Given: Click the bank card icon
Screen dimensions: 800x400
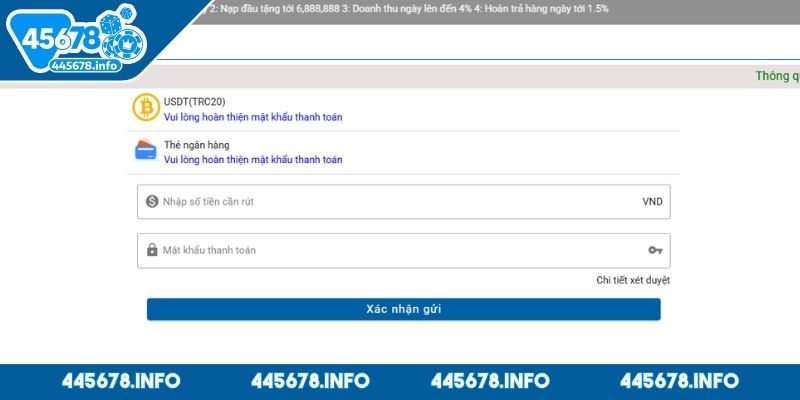Looking at the screenshot, I should click(x=146, y=151).
